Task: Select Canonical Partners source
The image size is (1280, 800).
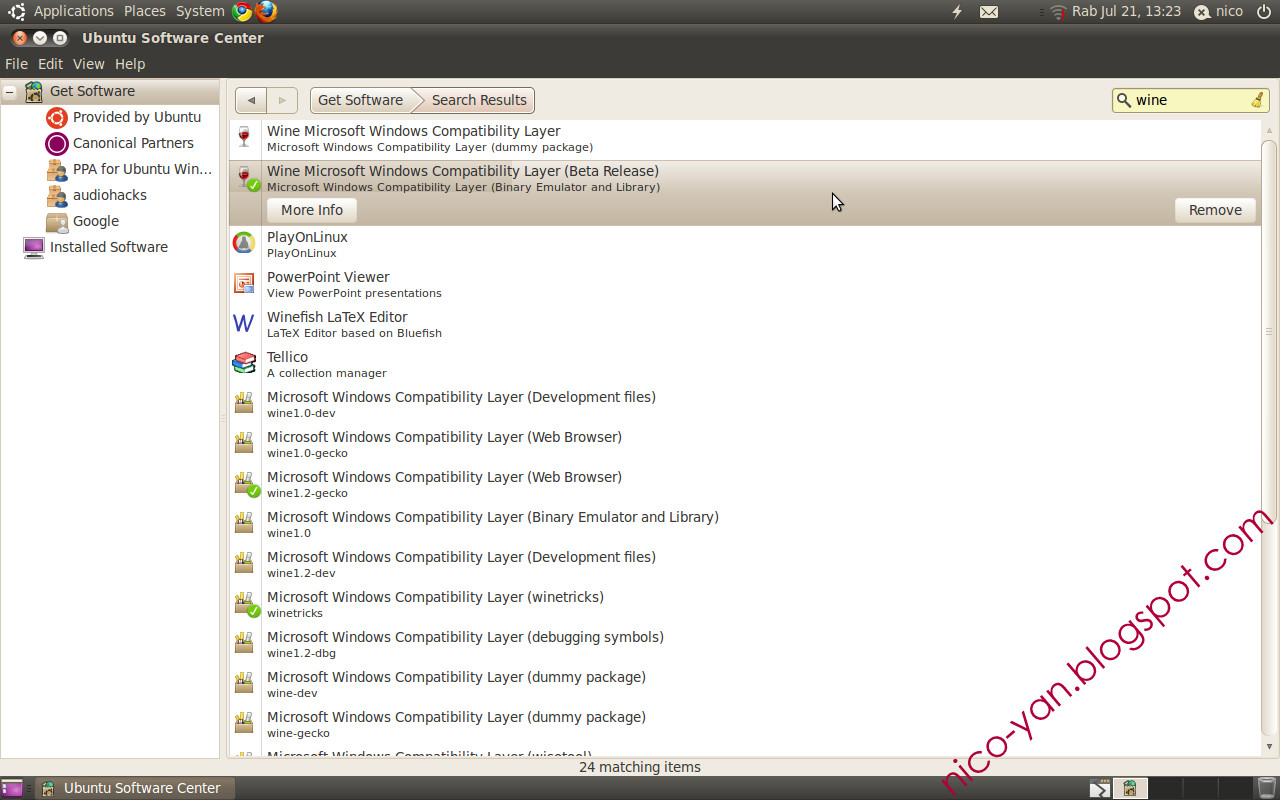Action: pos(133,143)
